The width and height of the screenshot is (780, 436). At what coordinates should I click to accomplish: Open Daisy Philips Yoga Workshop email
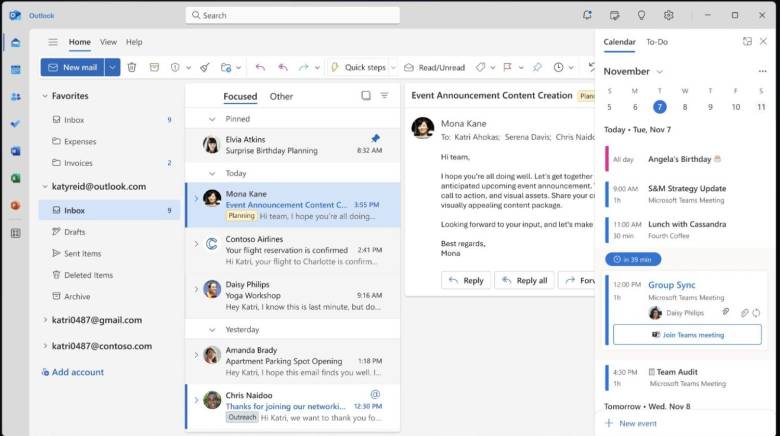click(292, 296)
